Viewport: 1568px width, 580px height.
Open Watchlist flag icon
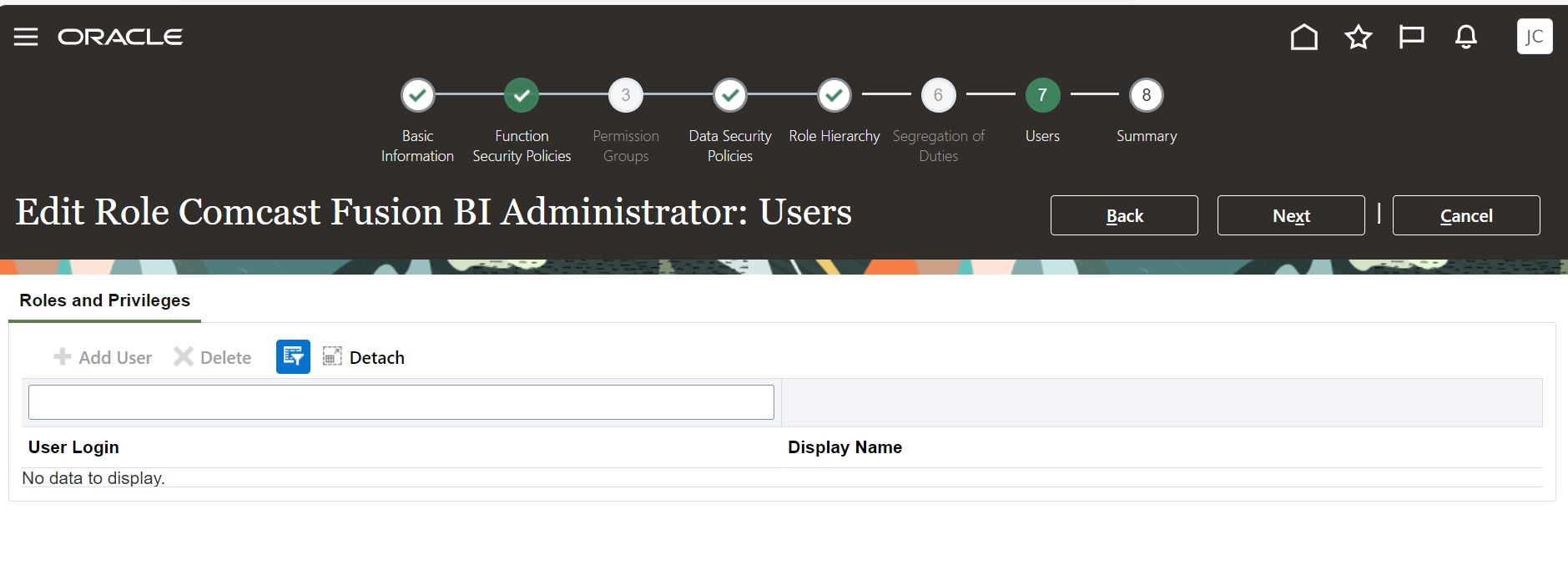click(1411, 37)
